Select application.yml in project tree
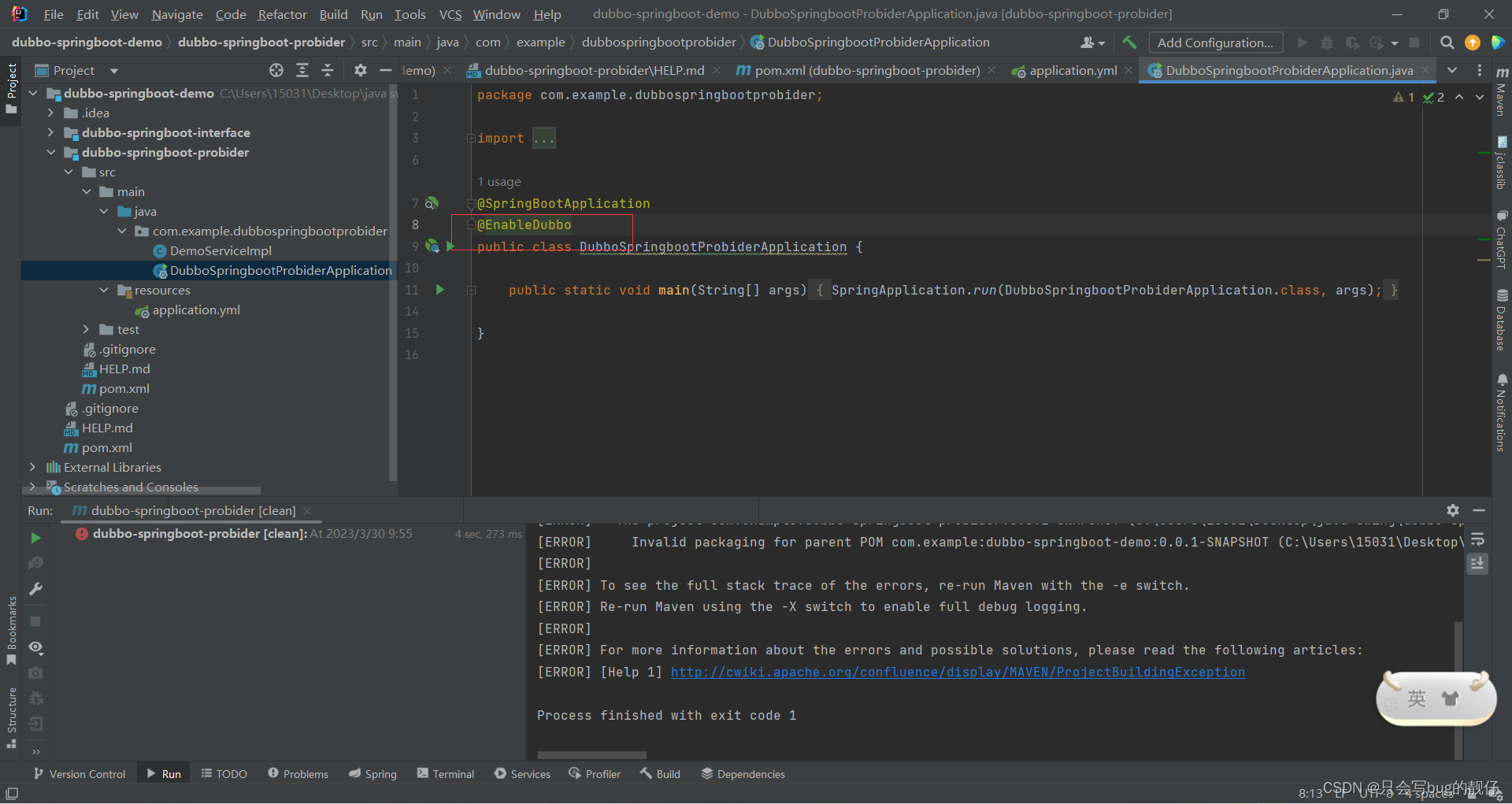Image resolution: width=1512 pixels, height=804 pixels. (196, 309)
